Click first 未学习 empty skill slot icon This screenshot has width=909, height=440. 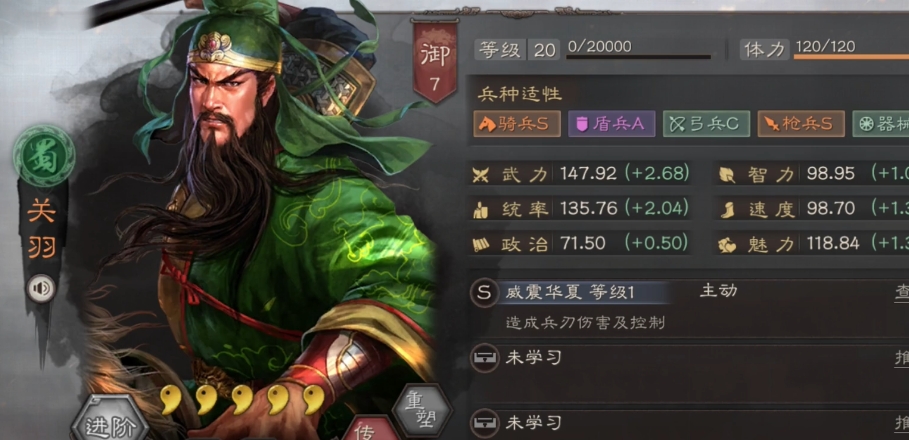pyautogui.click(x=483, y=359)
